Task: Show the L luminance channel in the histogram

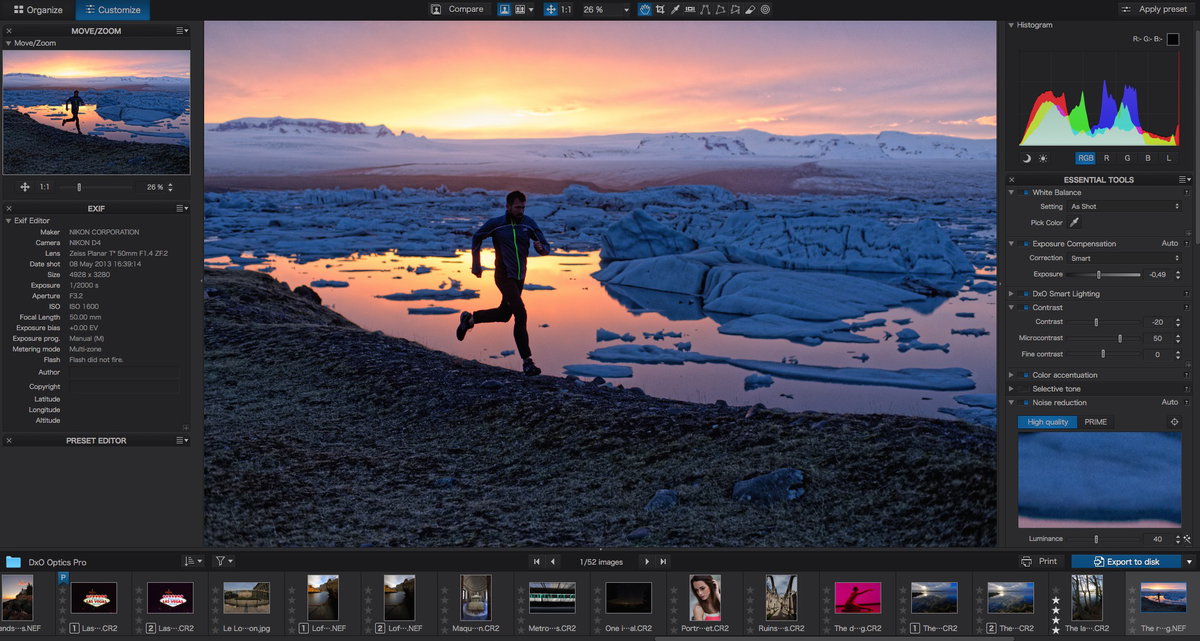Action: click(1168, 158)
